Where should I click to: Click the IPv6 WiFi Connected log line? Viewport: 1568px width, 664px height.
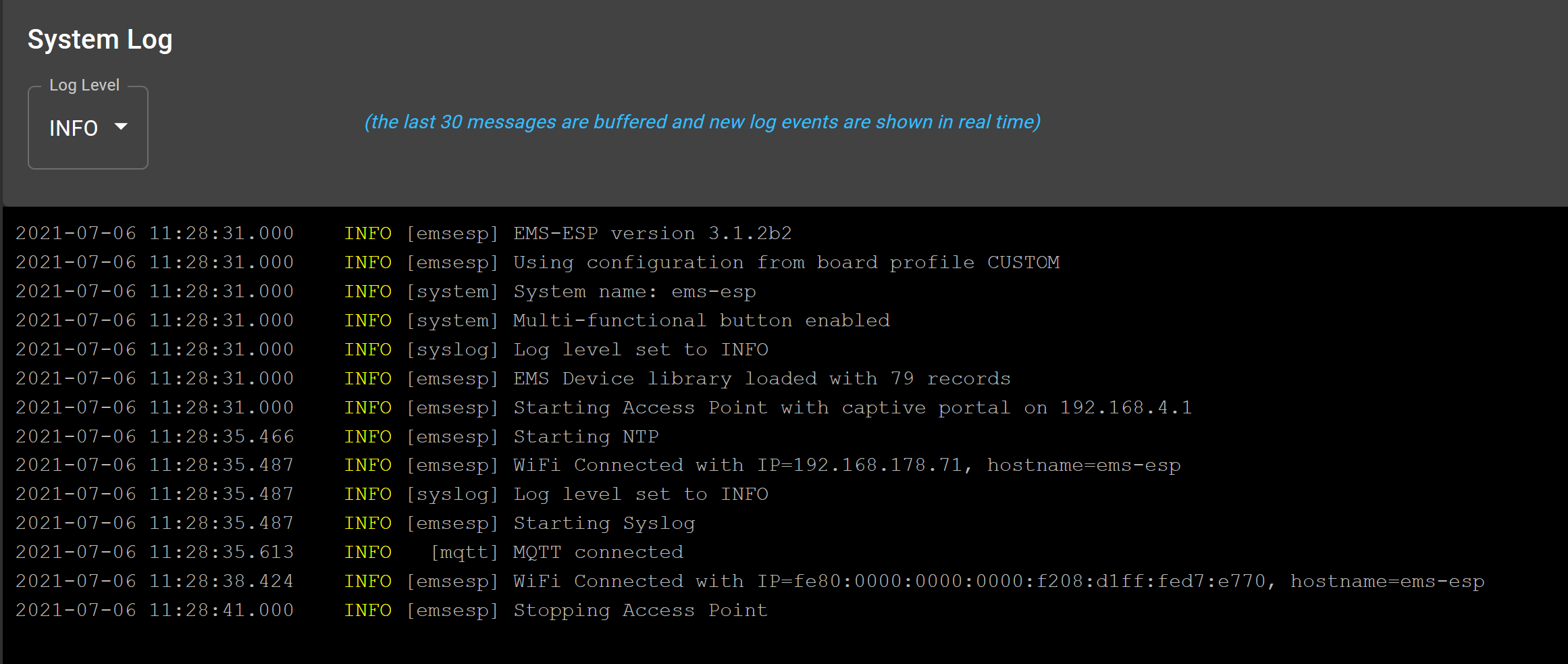(998, 581)
